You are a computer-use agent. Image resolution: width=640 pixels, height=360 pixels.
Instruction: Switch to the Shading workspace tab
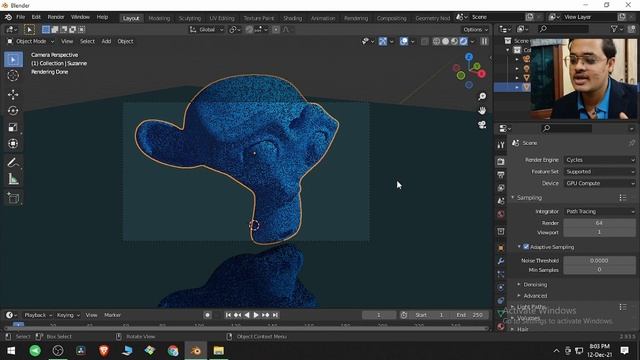(x=293, y=18)
